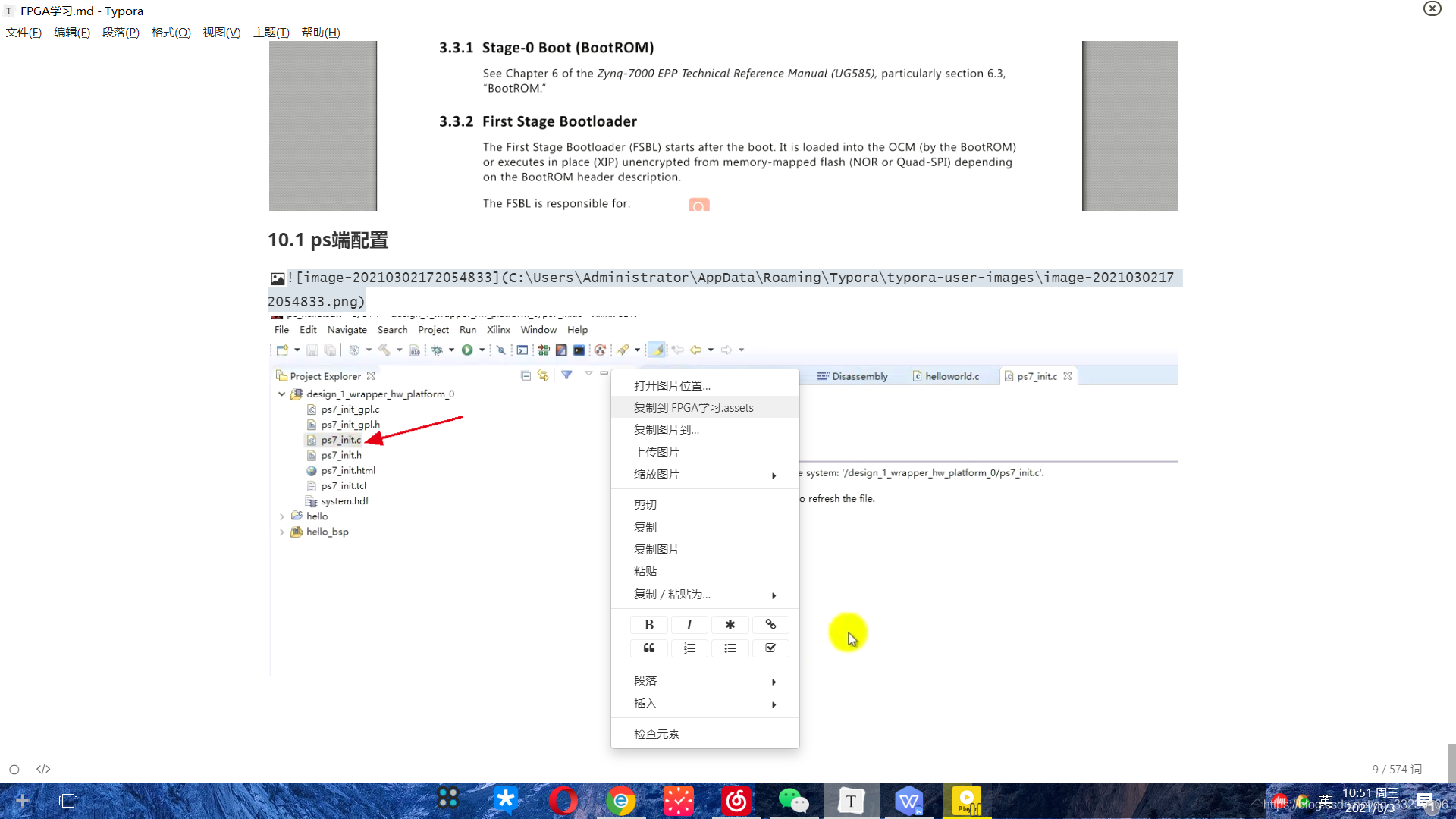The height and width of the screenshot is (819, 1456).
Task: Apply bold via context menu B icon
Action: click(x=648, y=625)
